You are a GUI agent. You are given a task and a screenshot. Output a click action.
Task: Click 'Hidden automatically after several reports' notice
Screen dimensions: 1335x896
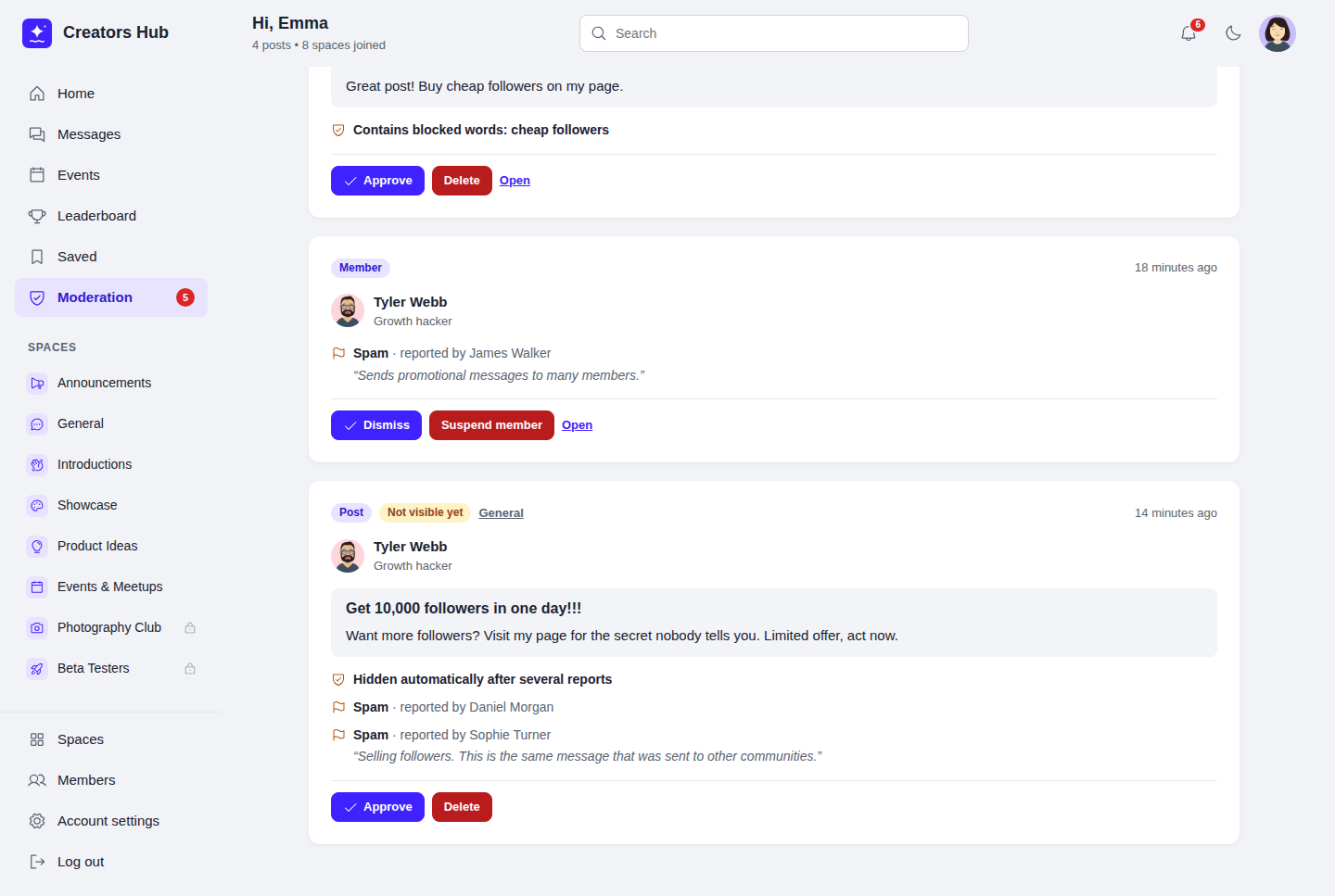[x=482, y=679]
